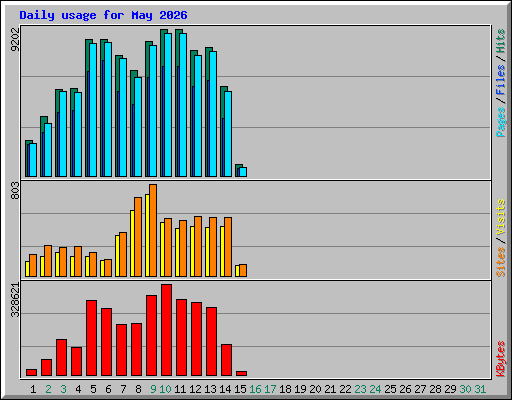Select day 20 on the x-axis
The width and height of the screenshot is (512, 400).
pos(315,389)
